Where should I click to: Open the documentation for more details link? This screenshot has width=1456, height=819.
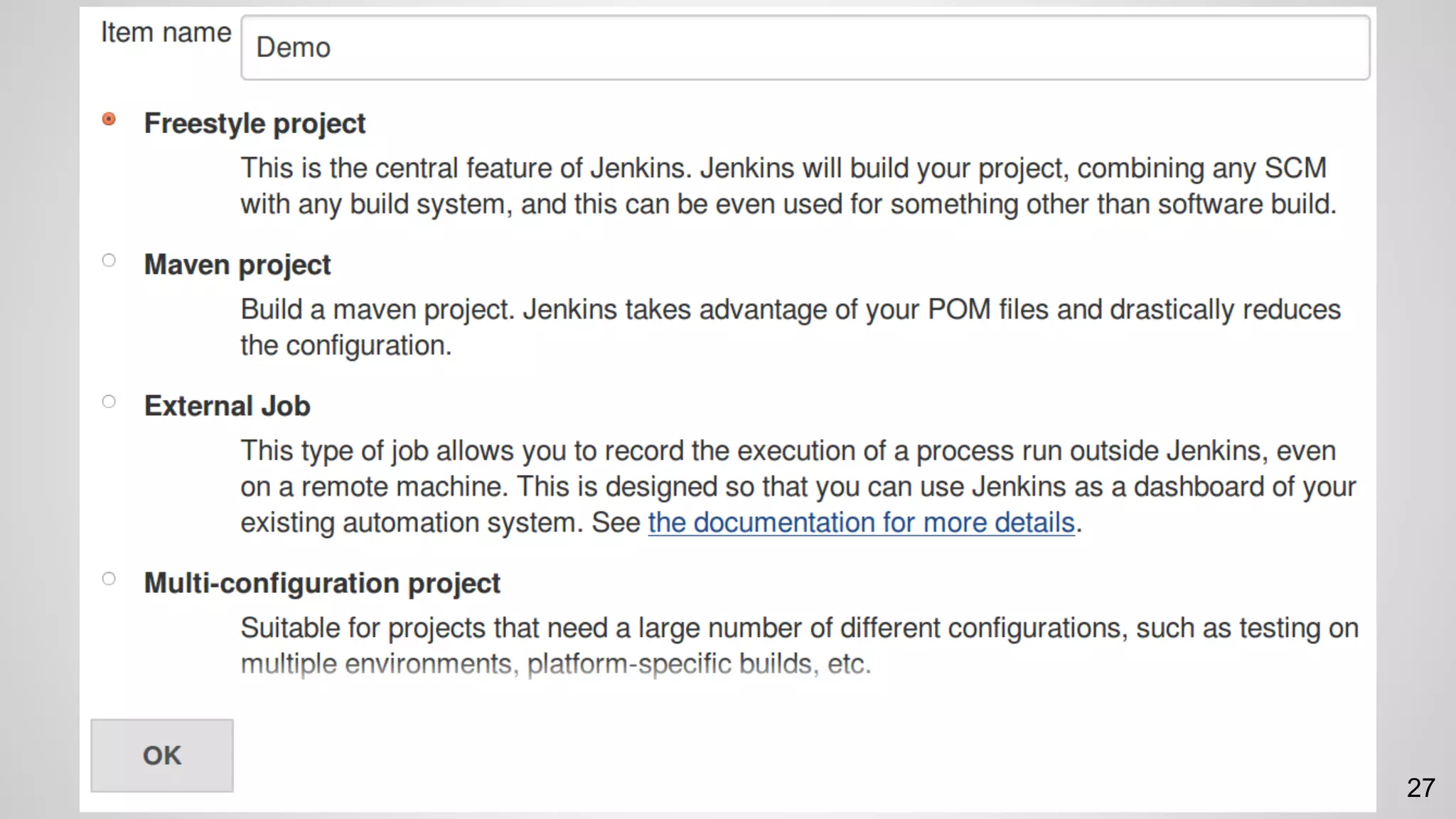point(861,523)
